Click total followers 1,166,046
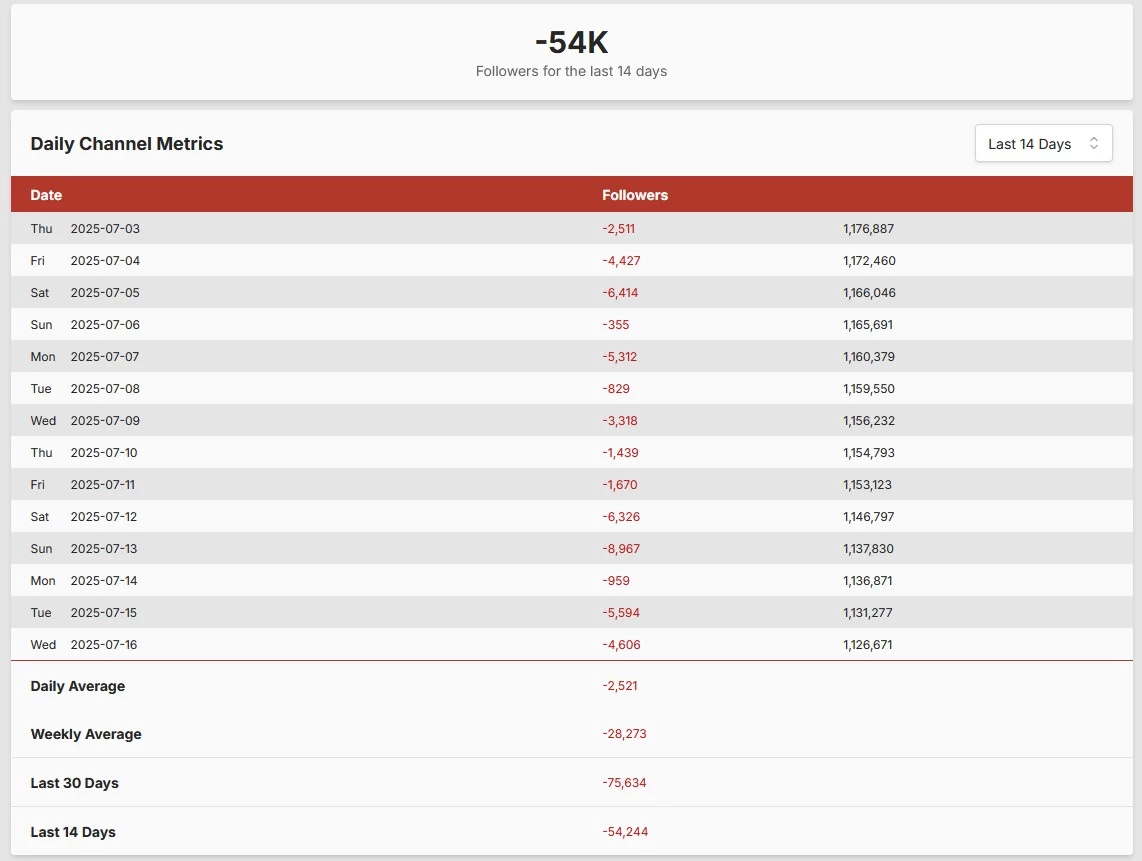Image resolution: width=1142 pixels, height=861 pixels. tap(870, 293)
